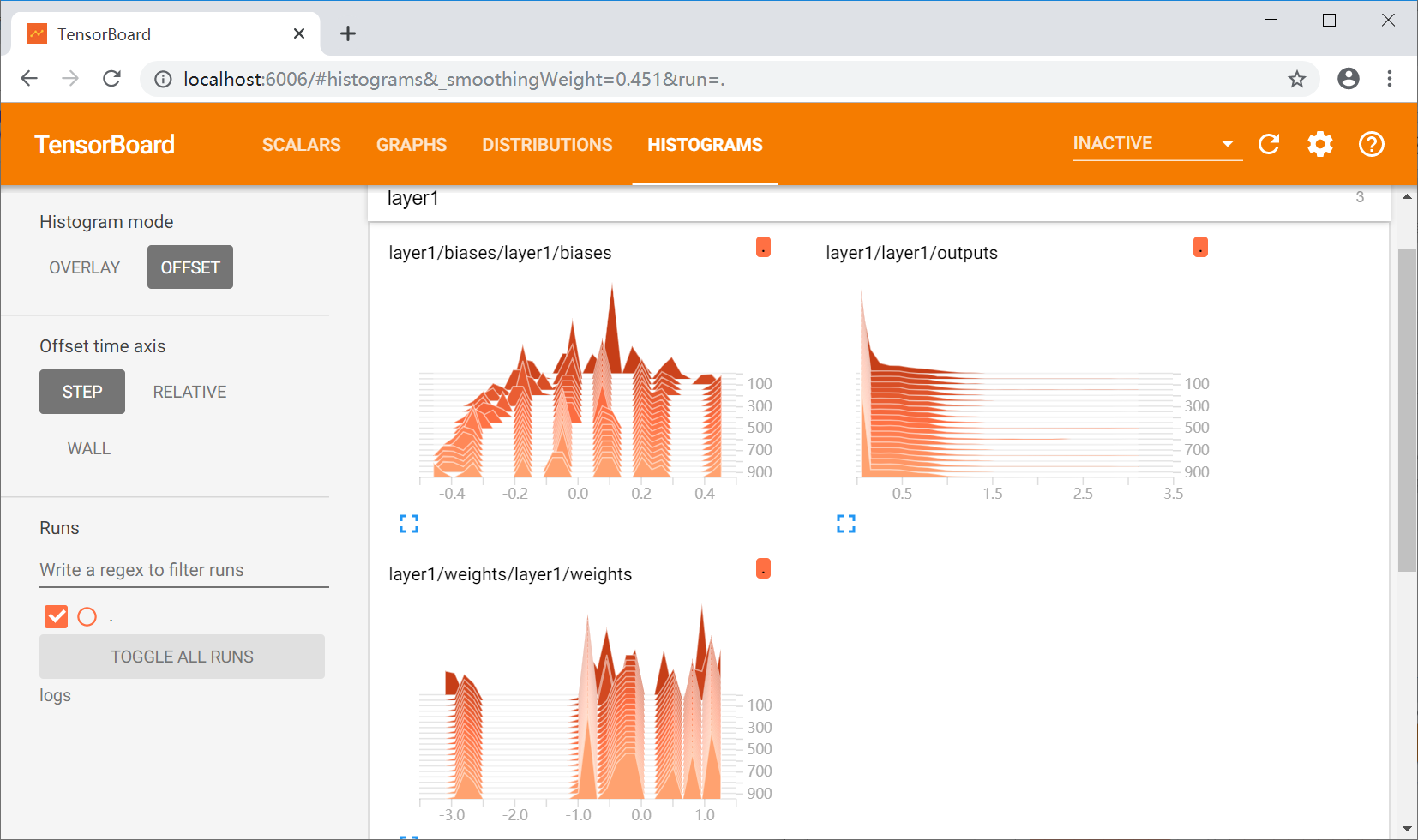This screenshot has height=840, width=1418.
Task: Open the Chrome three-dot menu
Action: click(1390, 79)
